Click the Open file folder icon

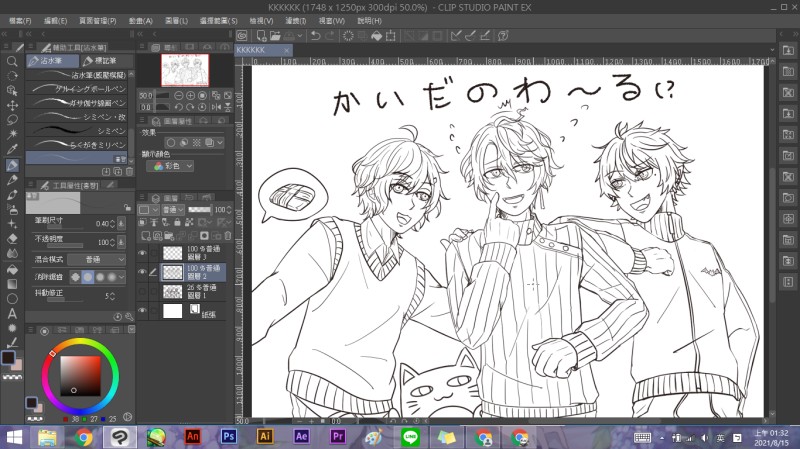275,36
